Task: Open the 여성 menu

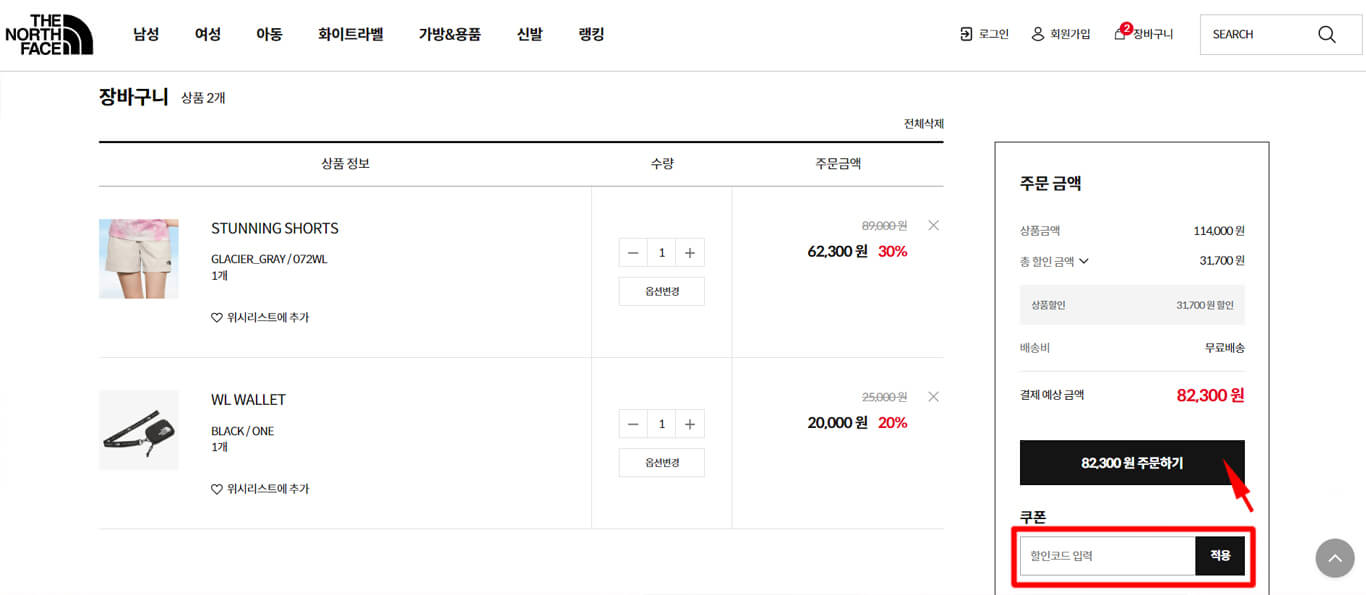Action: coord(207,34)
